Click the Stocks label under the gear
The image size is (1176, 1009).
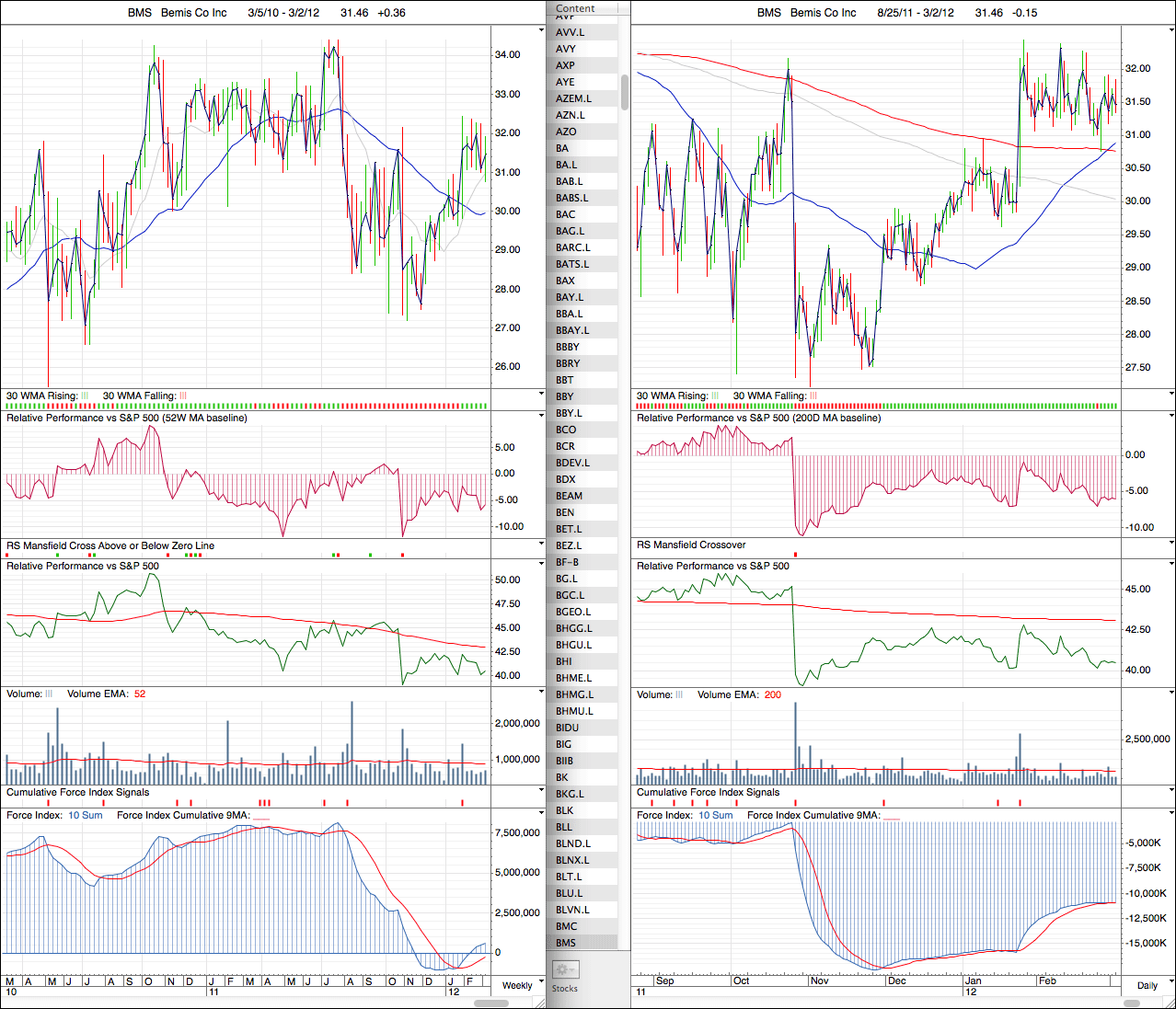(565, 989)
